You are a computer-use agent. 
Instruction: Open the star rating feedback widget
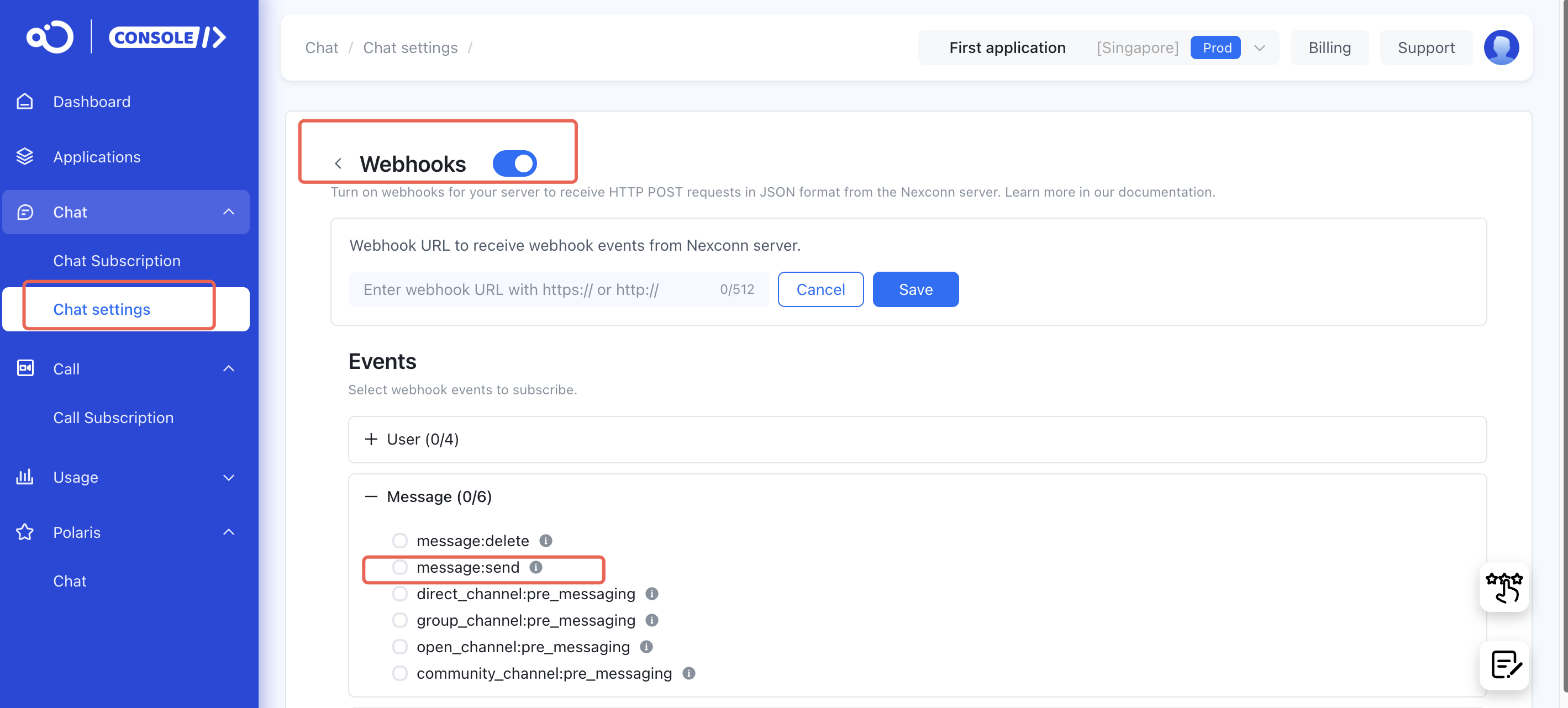coord(1504,588)
